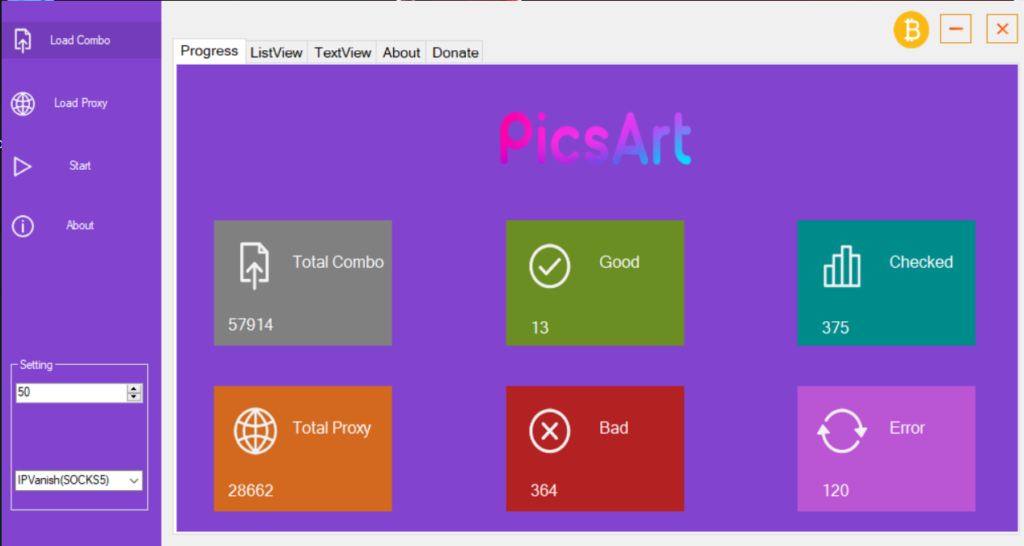Close the window with the orange X button

click(1002, 29)
